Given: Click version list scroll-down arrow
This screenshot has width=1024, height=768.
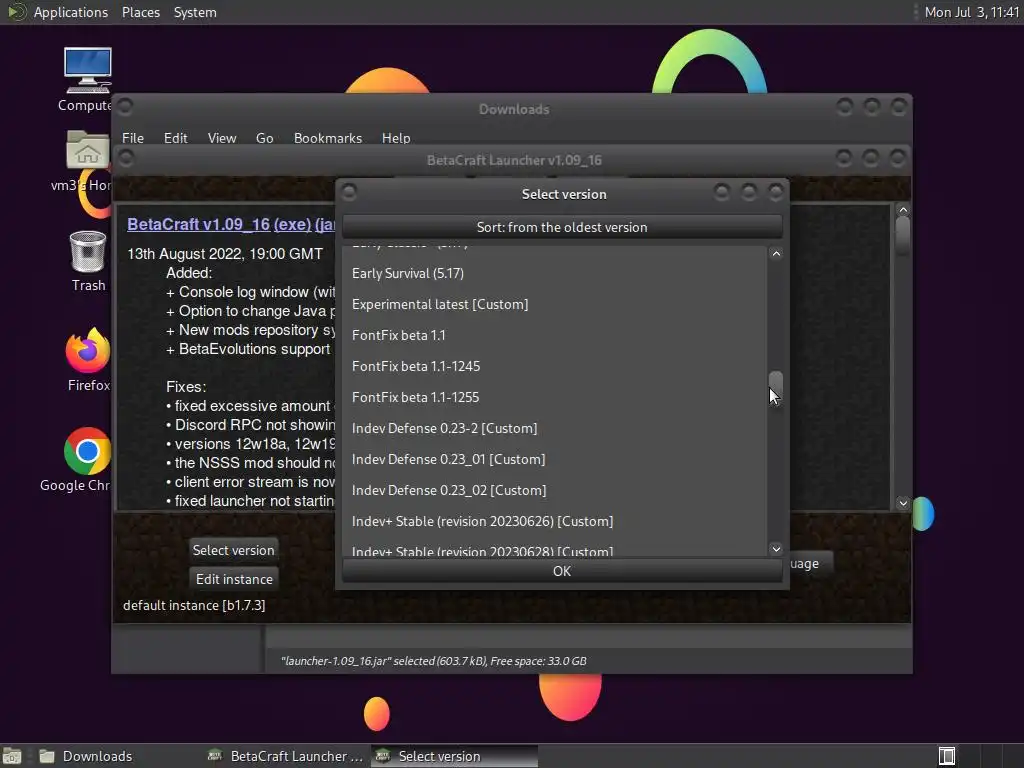Looking at the screenshot, I should tap(776, 549).
